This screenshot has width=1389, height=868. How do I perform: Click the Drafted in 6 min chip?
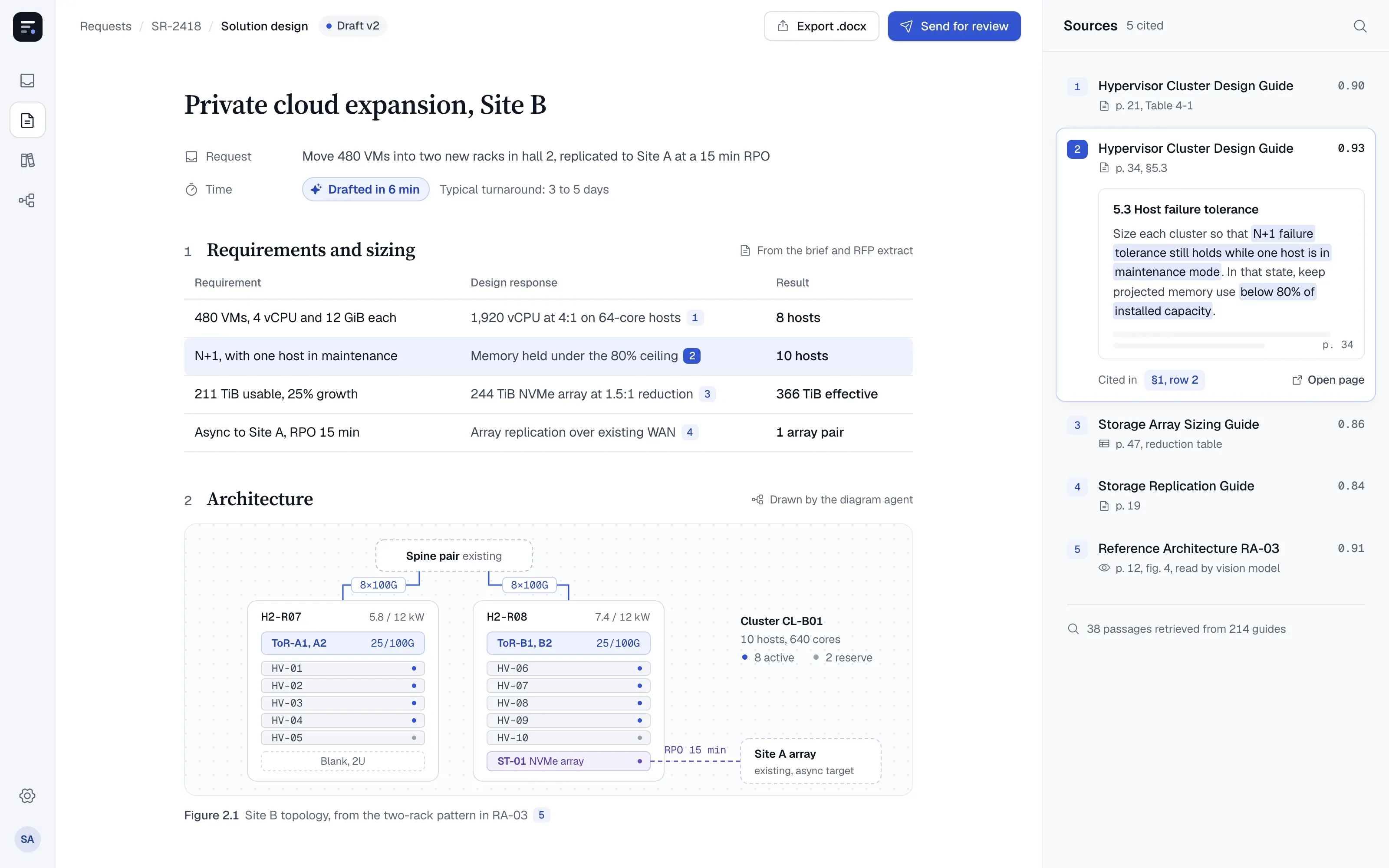[365, 190]
